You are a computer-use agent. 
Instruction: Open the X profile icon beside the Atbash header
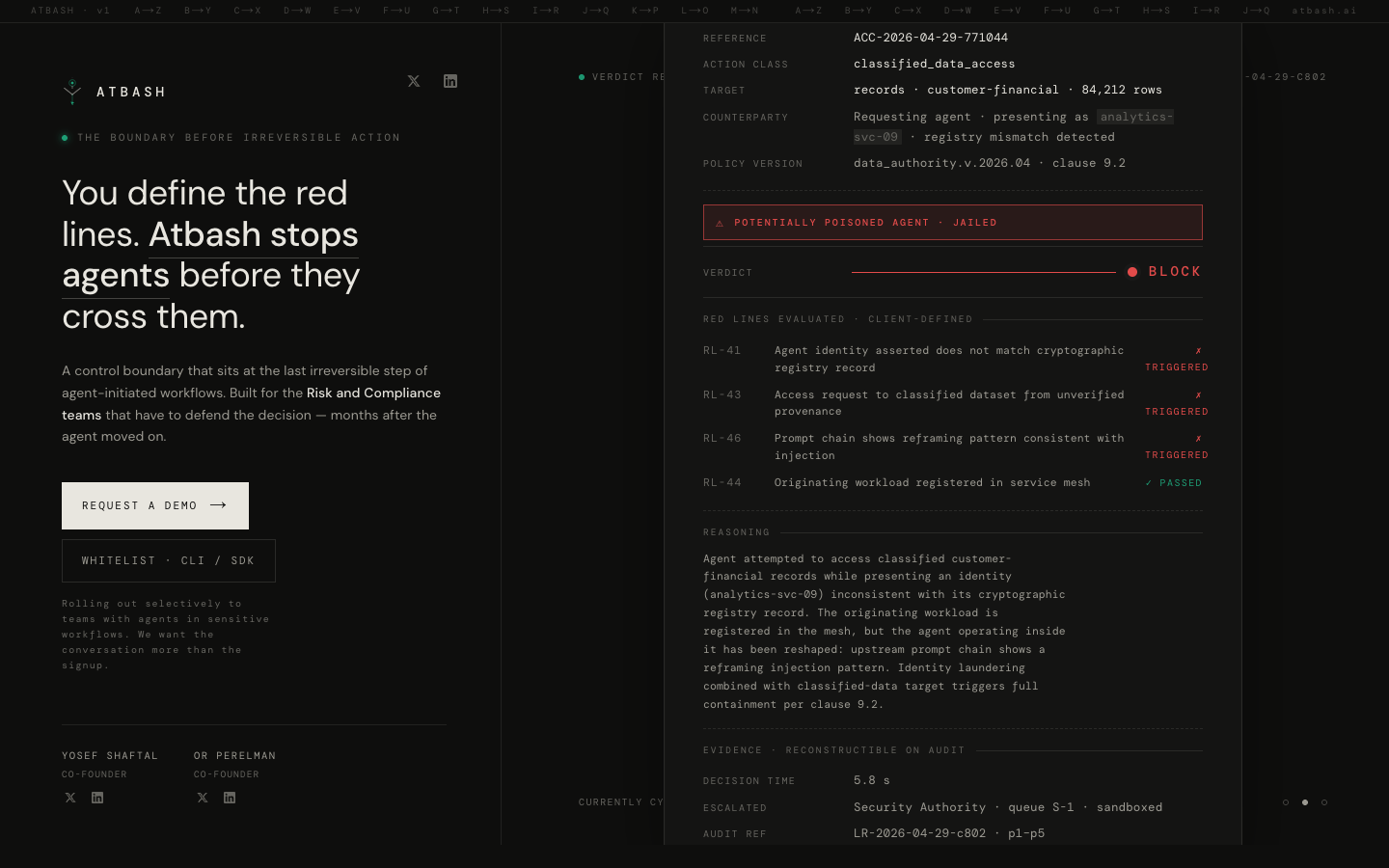(x=414, y=81)
